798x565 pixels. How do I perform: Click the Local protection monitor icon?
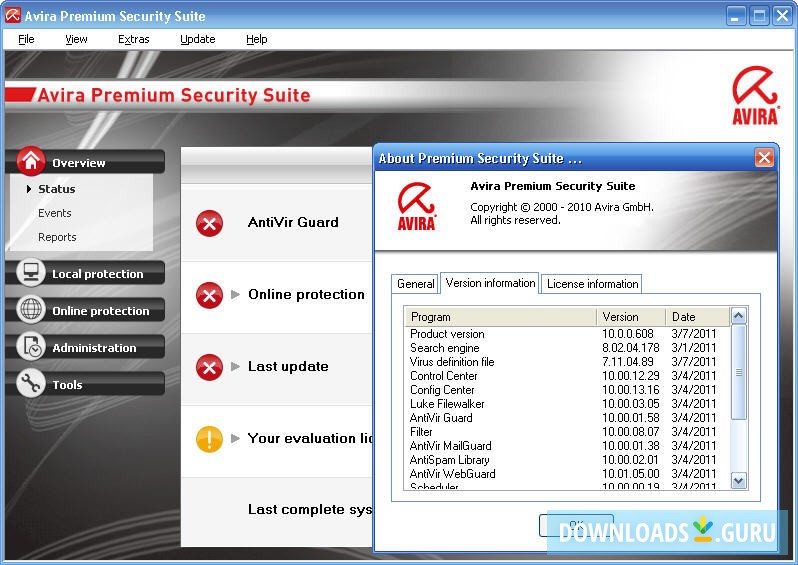click(x=31, y=272)
